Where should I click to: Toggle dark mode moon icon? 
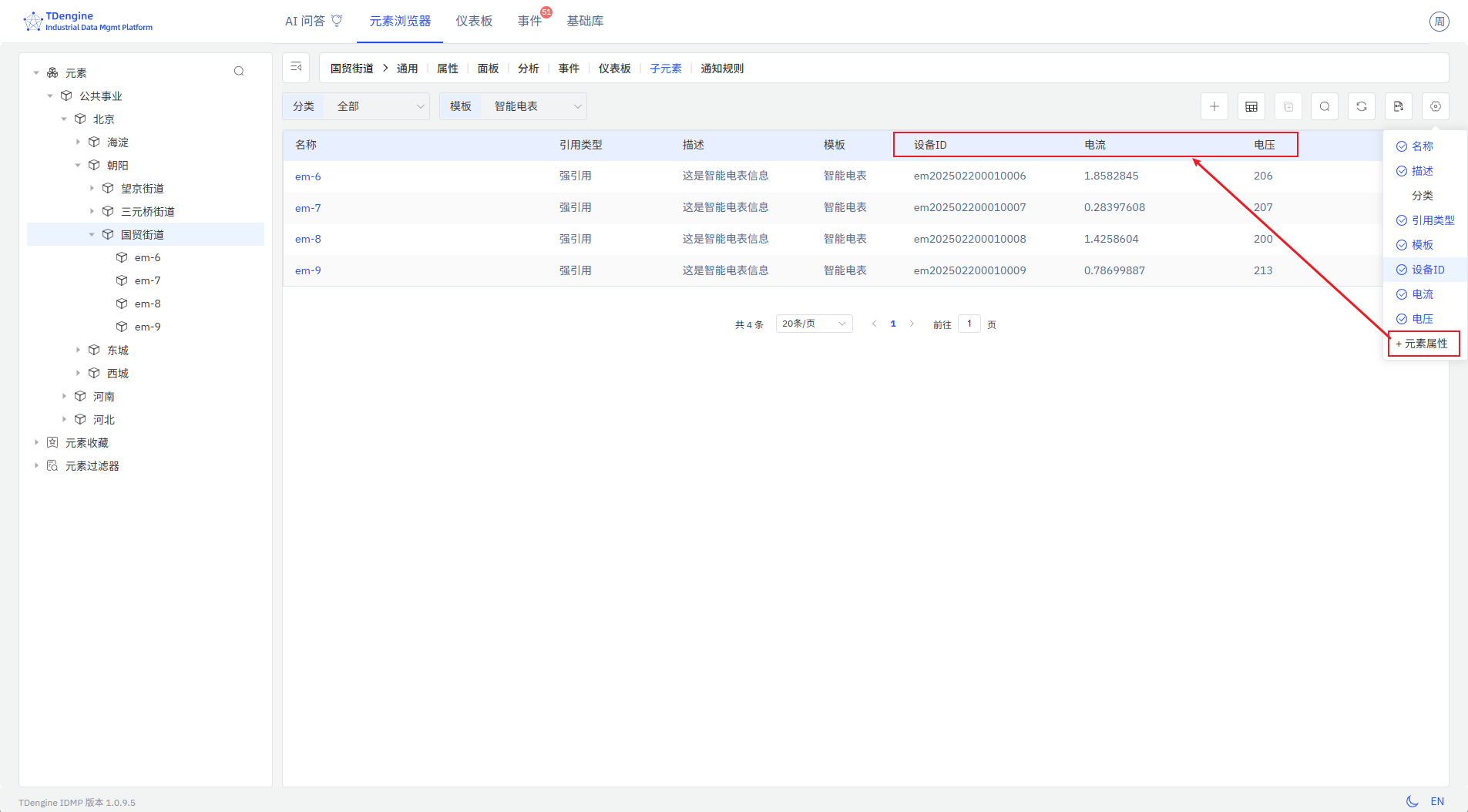tap(1412, 801)
